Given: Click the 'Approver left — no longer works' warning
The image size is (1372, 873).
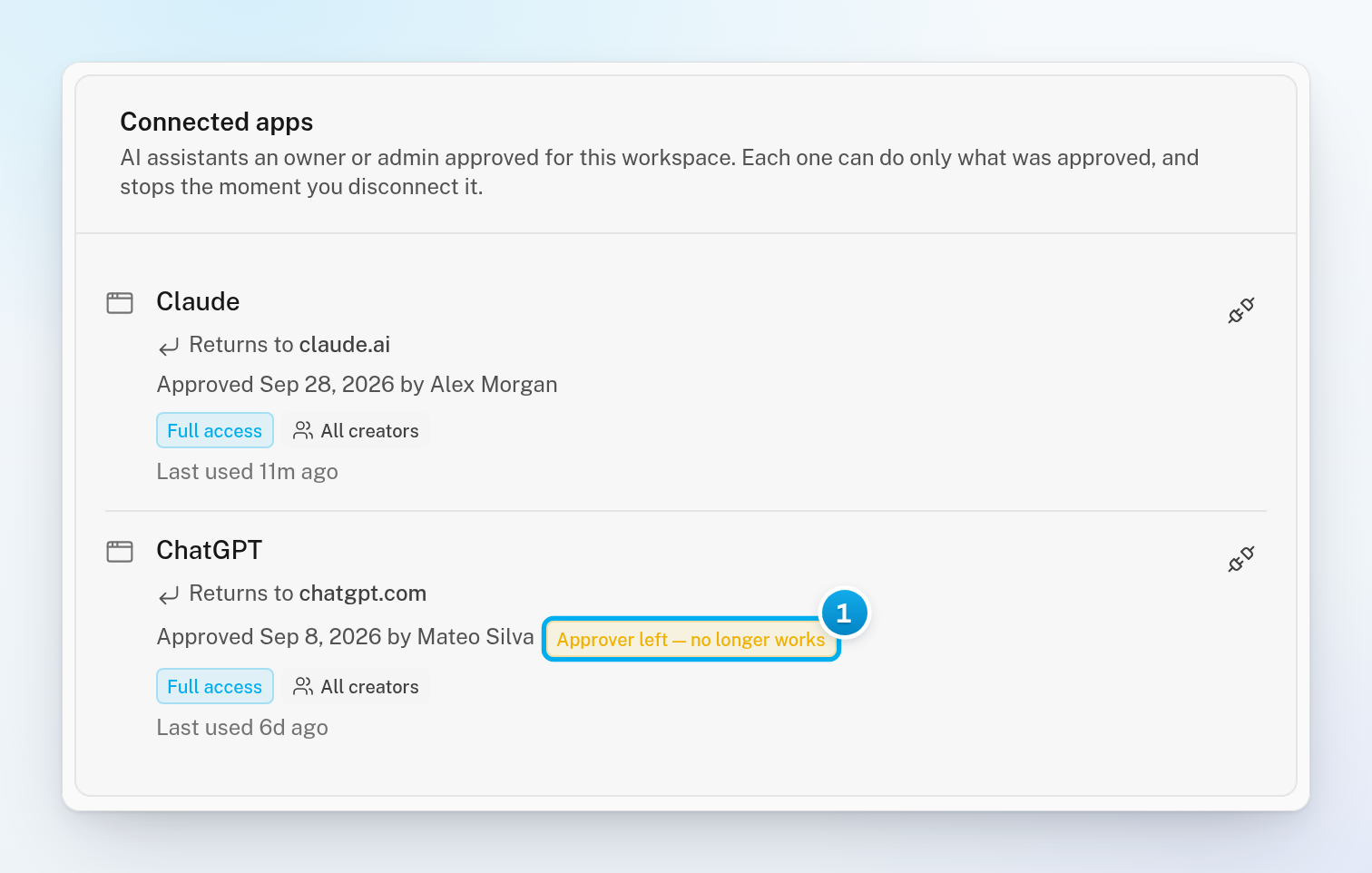Looking at the screenshot, I should pyautogui.click(x=691, y=640).
